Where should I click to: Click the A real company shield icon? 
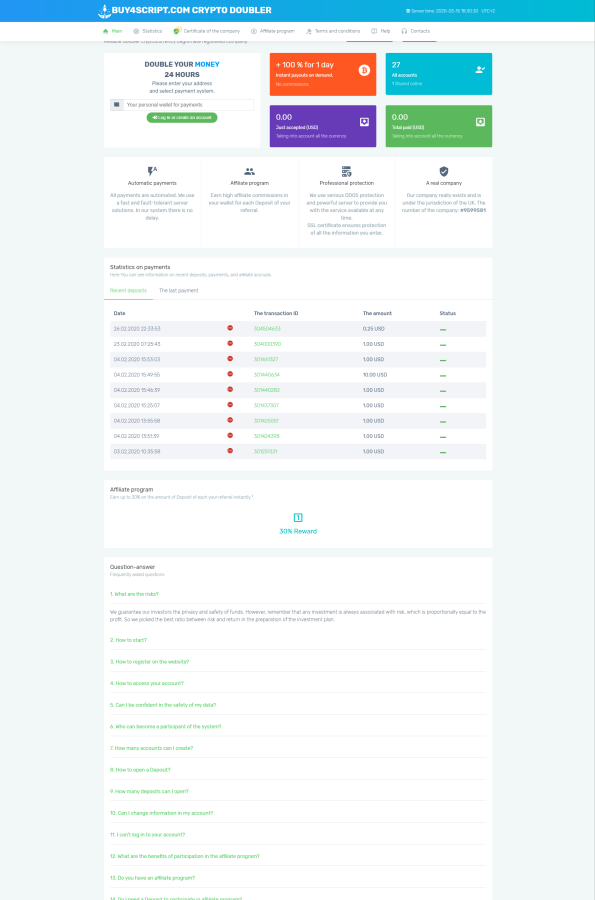point(444,171)
